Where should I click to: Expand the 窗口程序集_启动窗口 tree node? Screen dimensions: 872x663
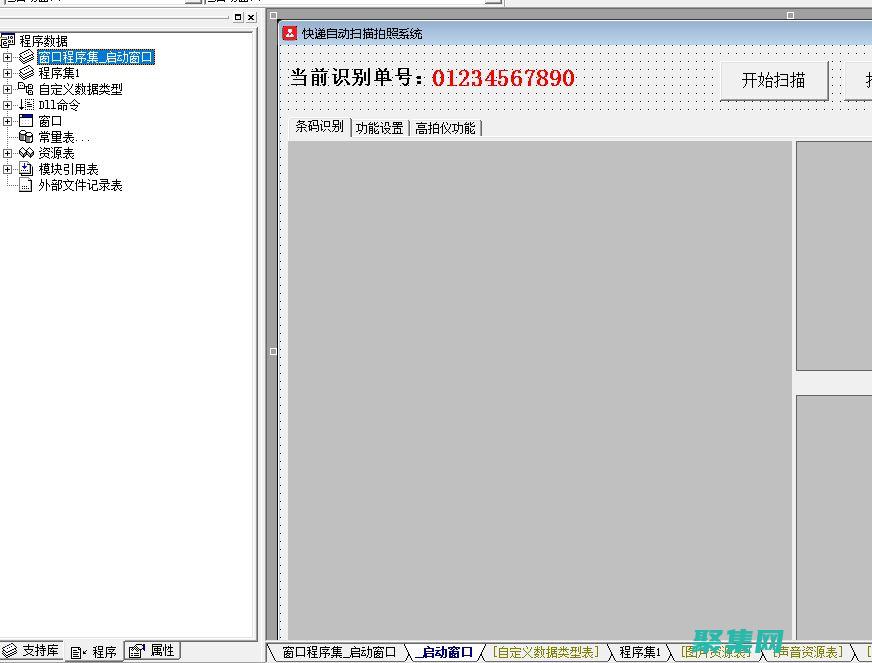pos(8,57)
